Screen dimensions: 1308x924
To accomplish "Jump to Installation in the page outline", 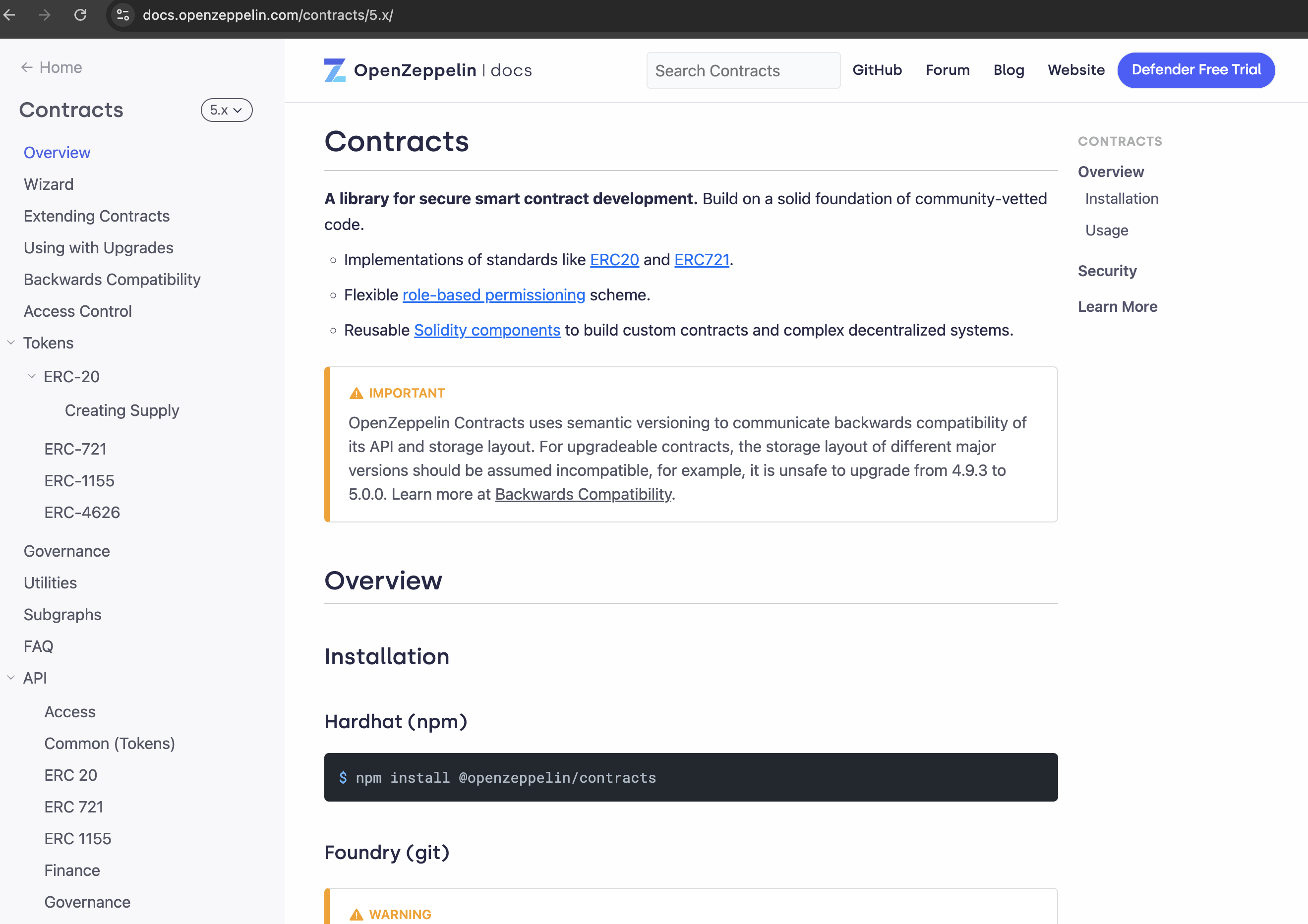I will [1121, 199].
